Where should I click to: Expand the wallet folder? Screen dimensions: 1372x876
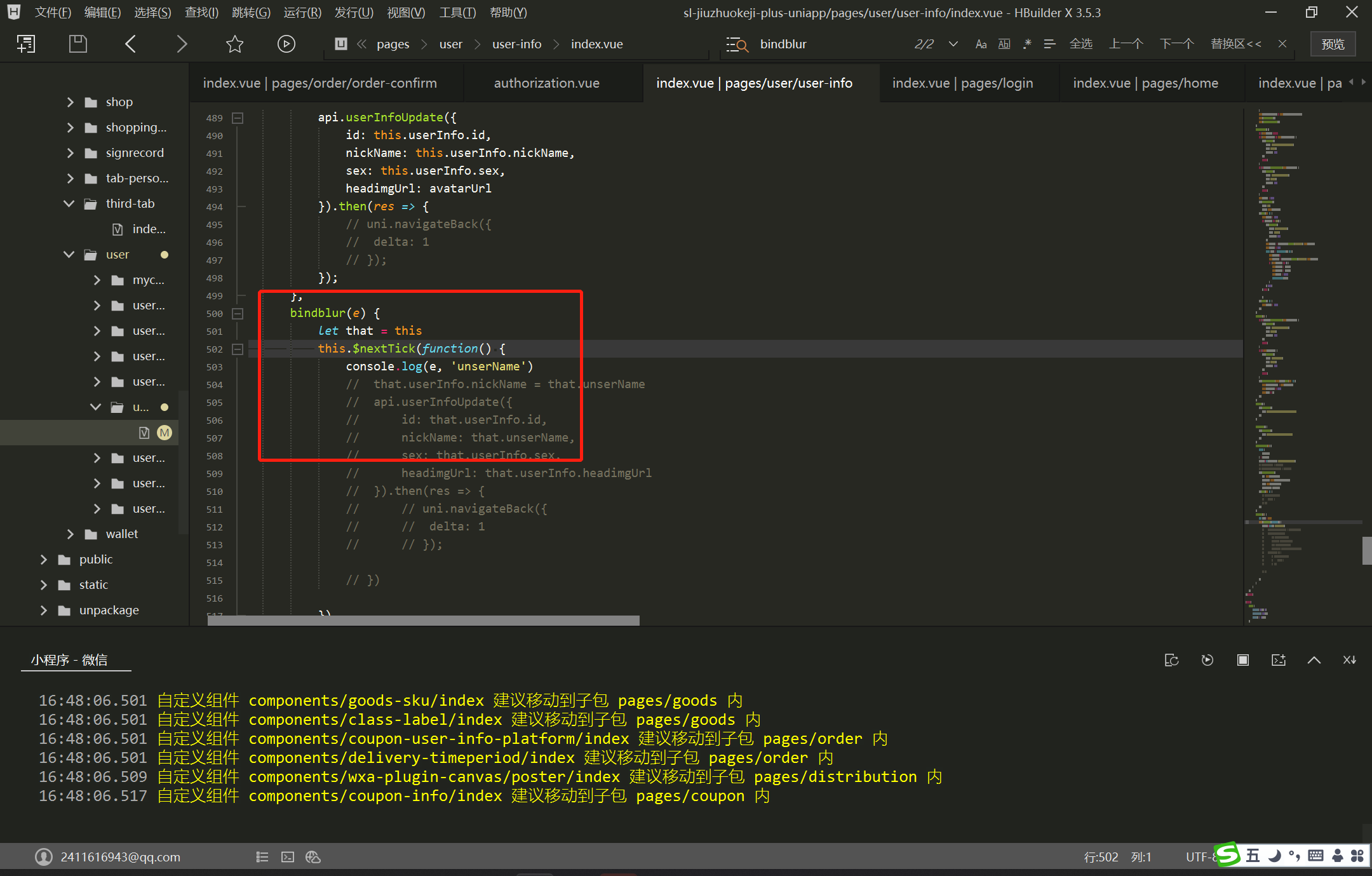coord(70,534)
